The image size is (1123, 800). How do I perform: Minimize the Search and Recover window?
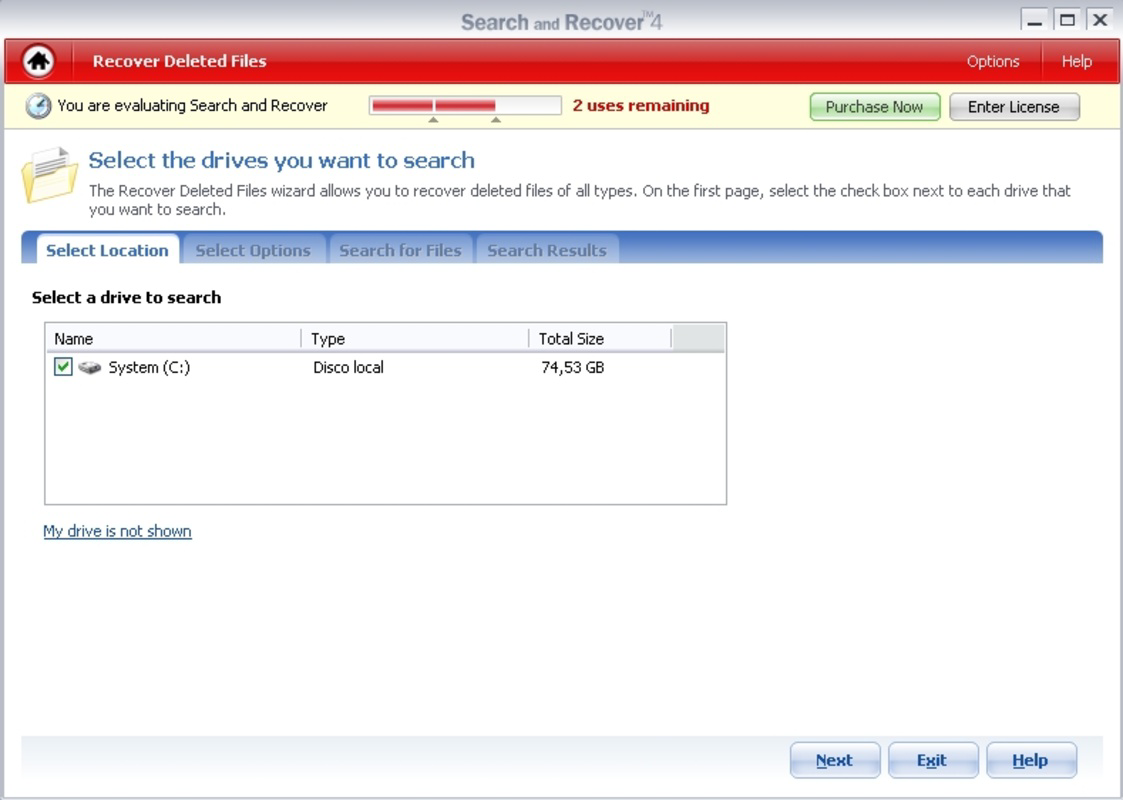point(1034,20)
